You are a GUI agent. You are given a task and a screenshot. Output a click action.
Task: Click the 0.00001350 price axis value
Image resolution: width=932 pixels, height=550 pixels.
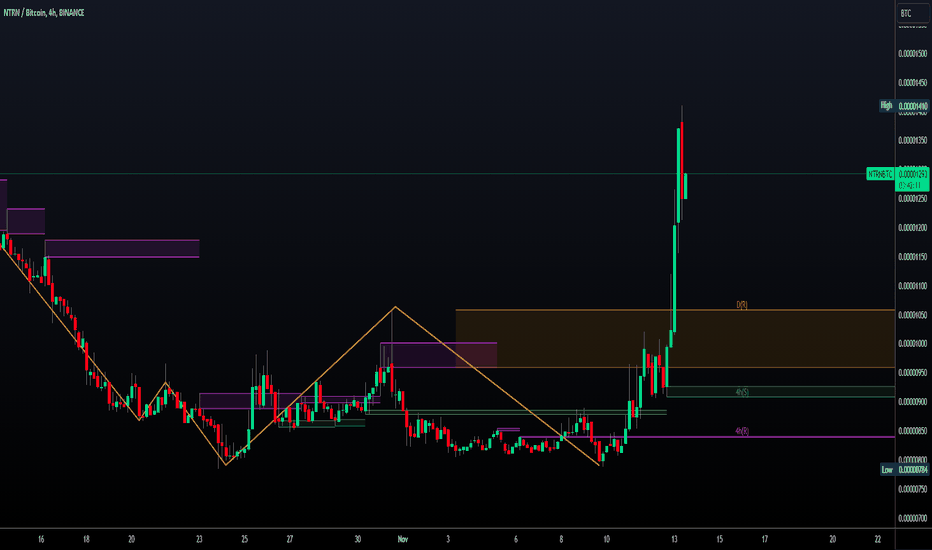[x=912, y=140]
